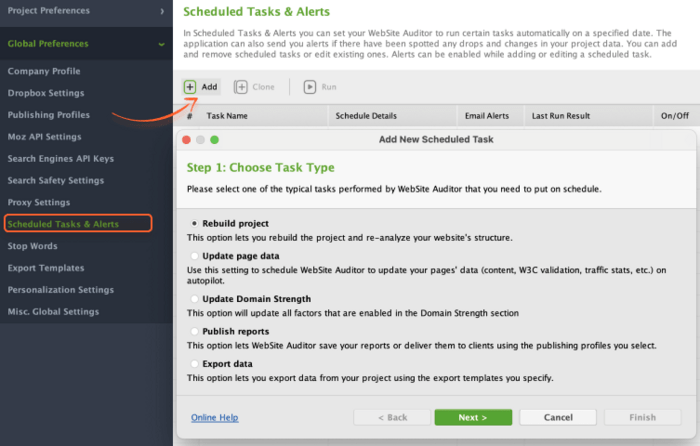Click the Run label in the toolbar
700x446 pixels.
329,87
